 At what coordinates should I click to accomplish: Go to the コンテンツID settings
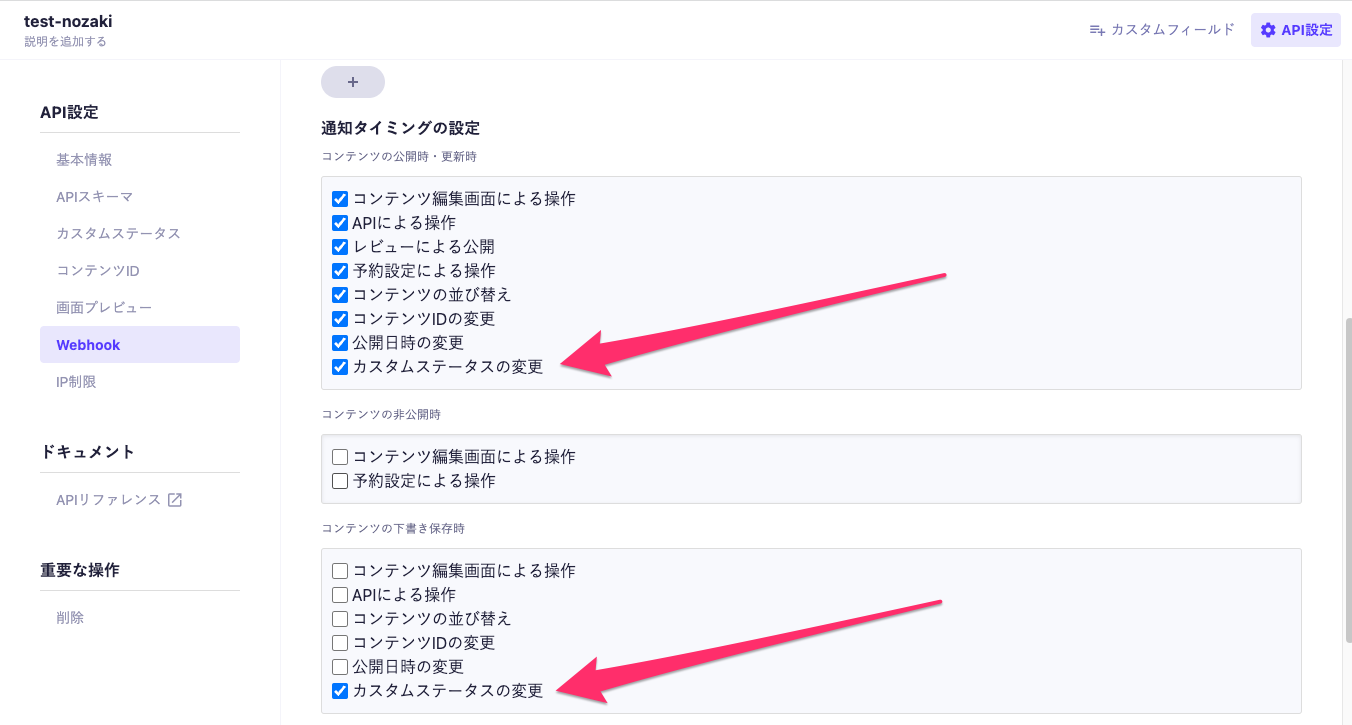click(97, 271)
